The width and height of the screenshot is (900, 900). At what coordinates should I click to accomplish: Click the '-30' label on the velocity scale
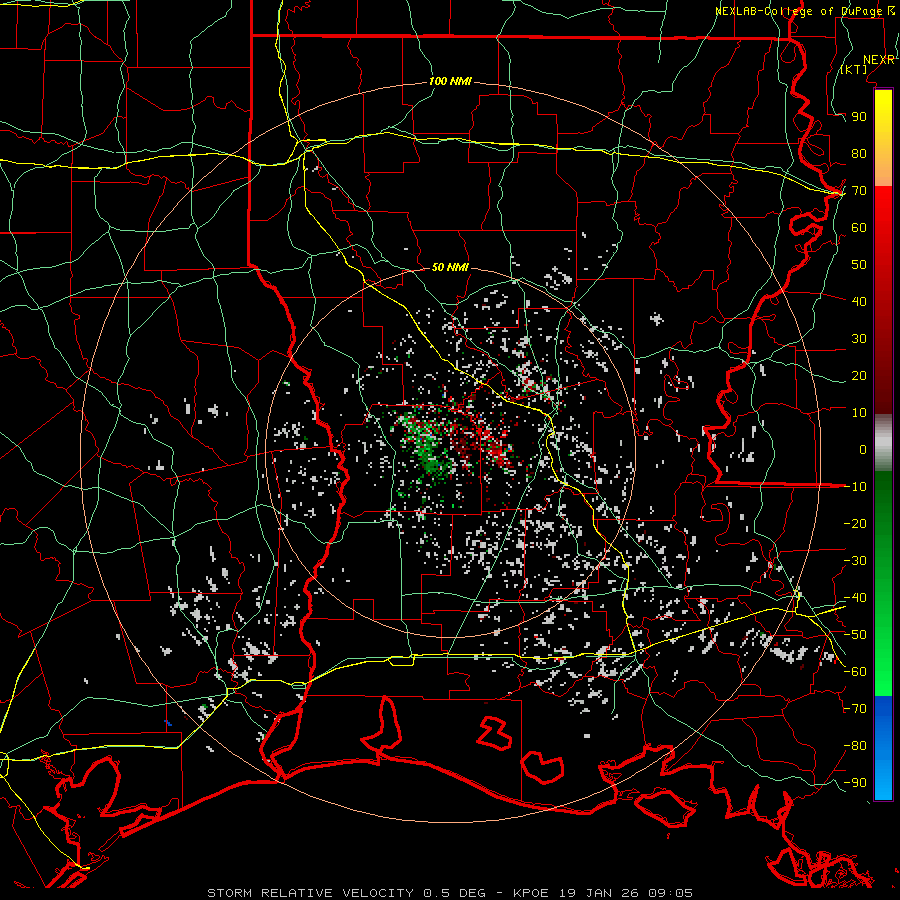[x=855, y=561]
